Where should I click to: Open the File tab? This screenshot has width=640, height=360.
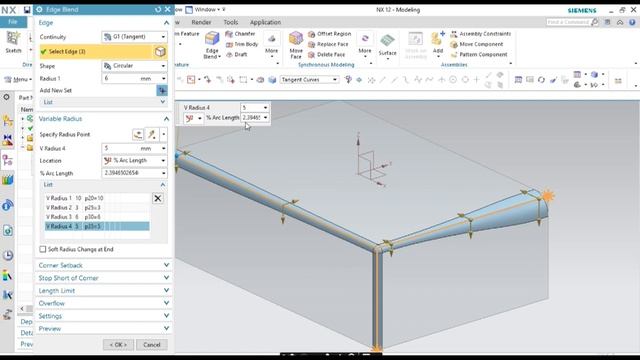click(x=13, y=22)
